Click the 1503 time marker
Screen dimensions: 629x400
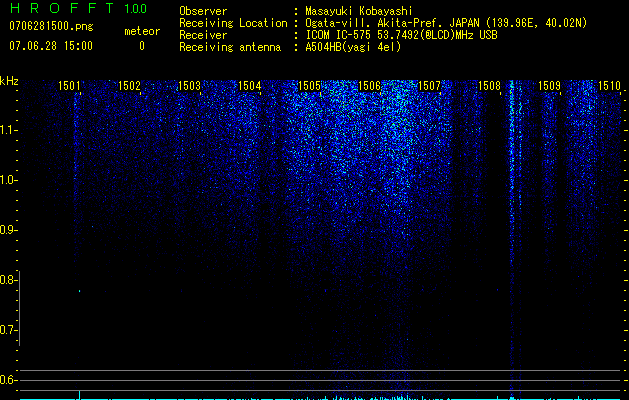pyautogui.click(x=189, y=85)
